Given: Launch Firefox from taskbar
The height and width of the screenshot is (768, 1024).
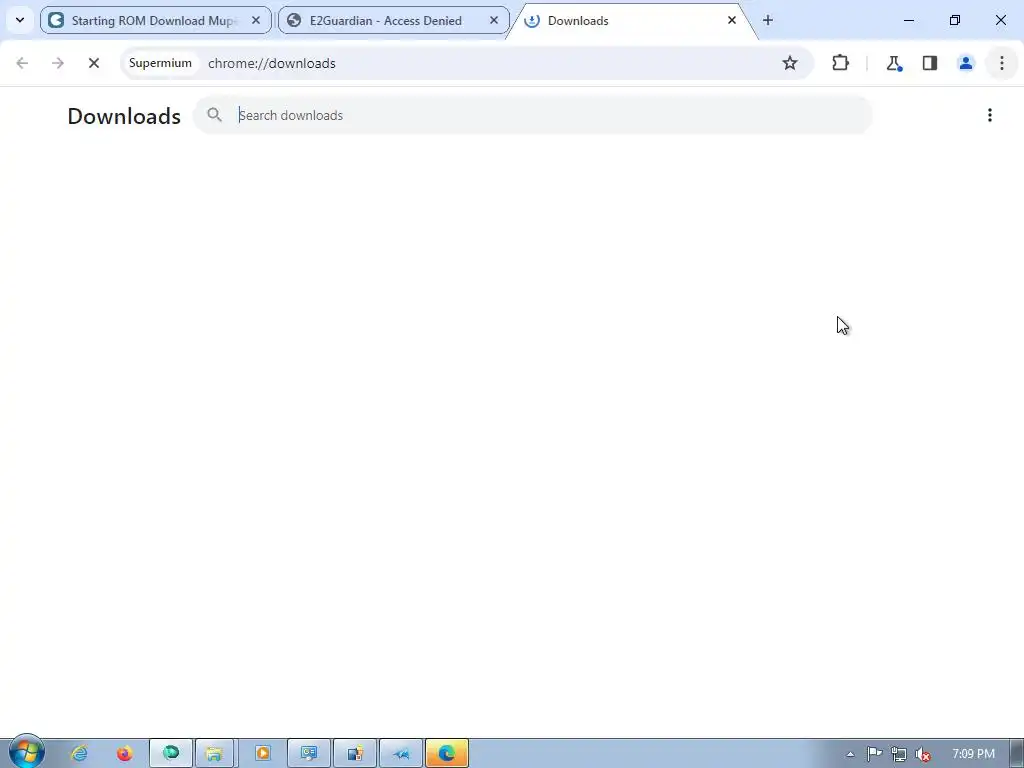Looking at the screenshot, I should (x=124, y=754).
